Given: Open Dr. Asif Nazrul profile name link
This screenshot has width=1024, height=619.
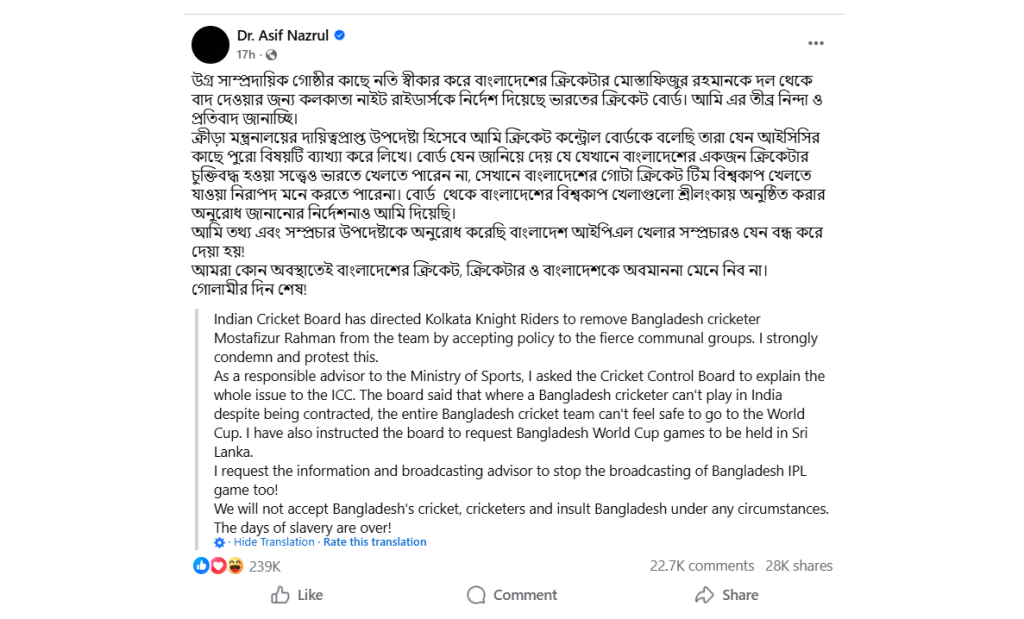Looking at the screenshot, I should coord(283,35).
